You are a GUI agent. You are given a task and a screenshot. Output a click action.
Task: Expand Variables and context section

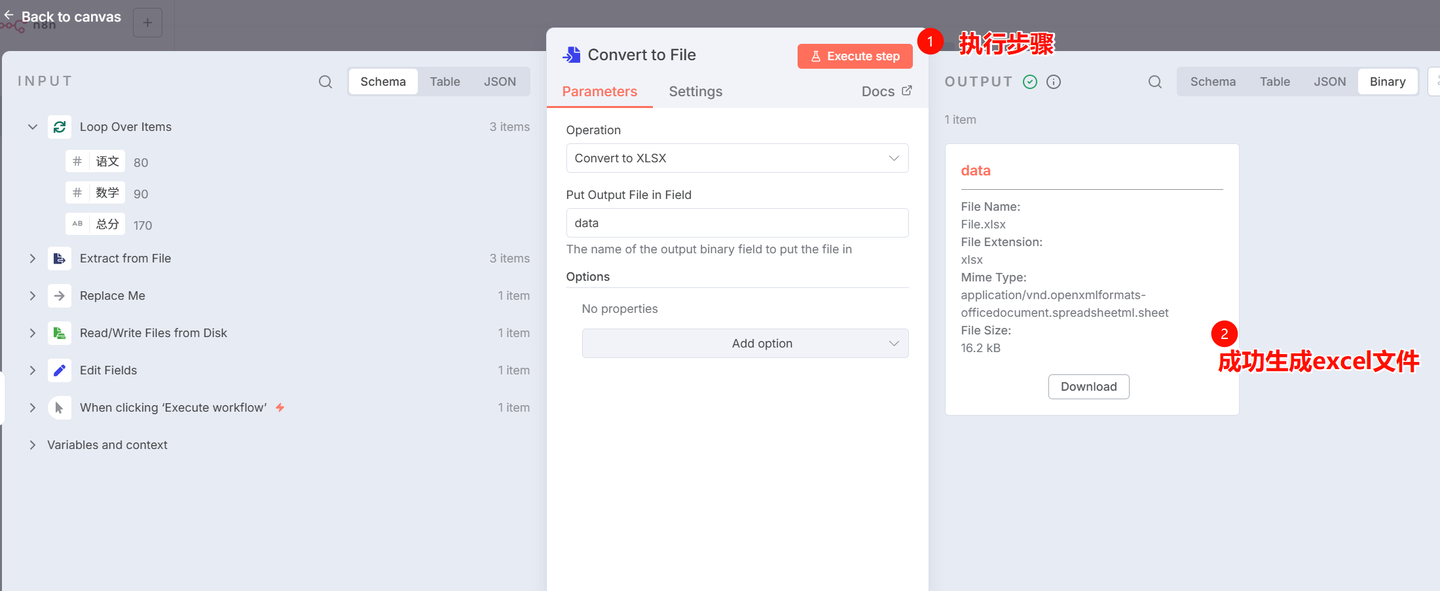33,445
